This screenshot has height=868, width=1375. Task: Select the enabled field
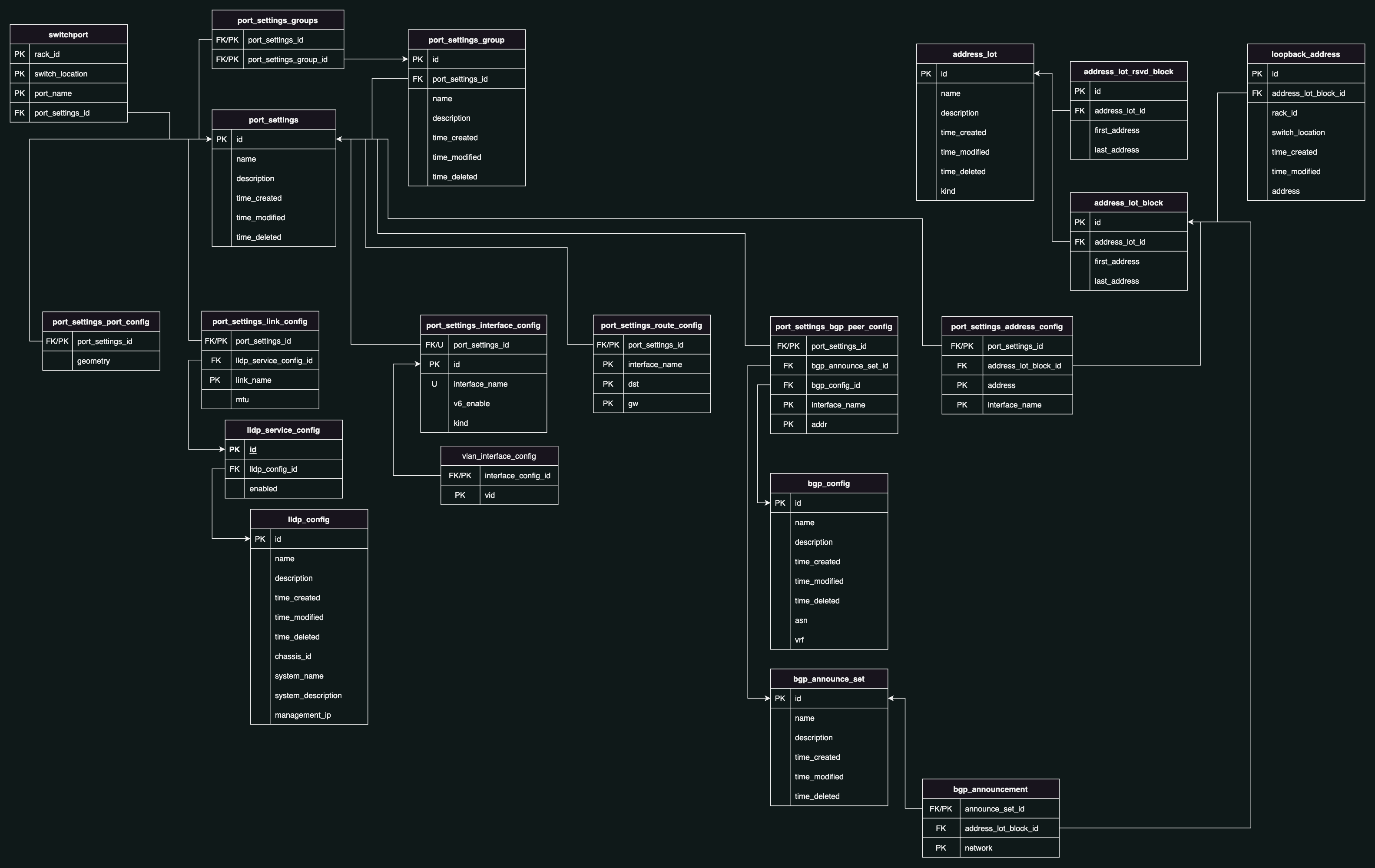283,488
